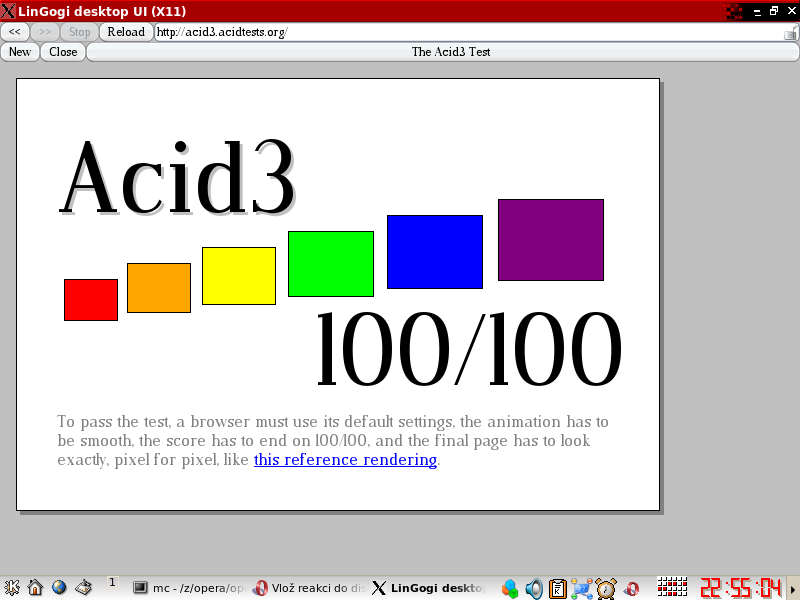Click the network tray icon
Viewport: 800px width, 600px height.
tap(582, 589)
